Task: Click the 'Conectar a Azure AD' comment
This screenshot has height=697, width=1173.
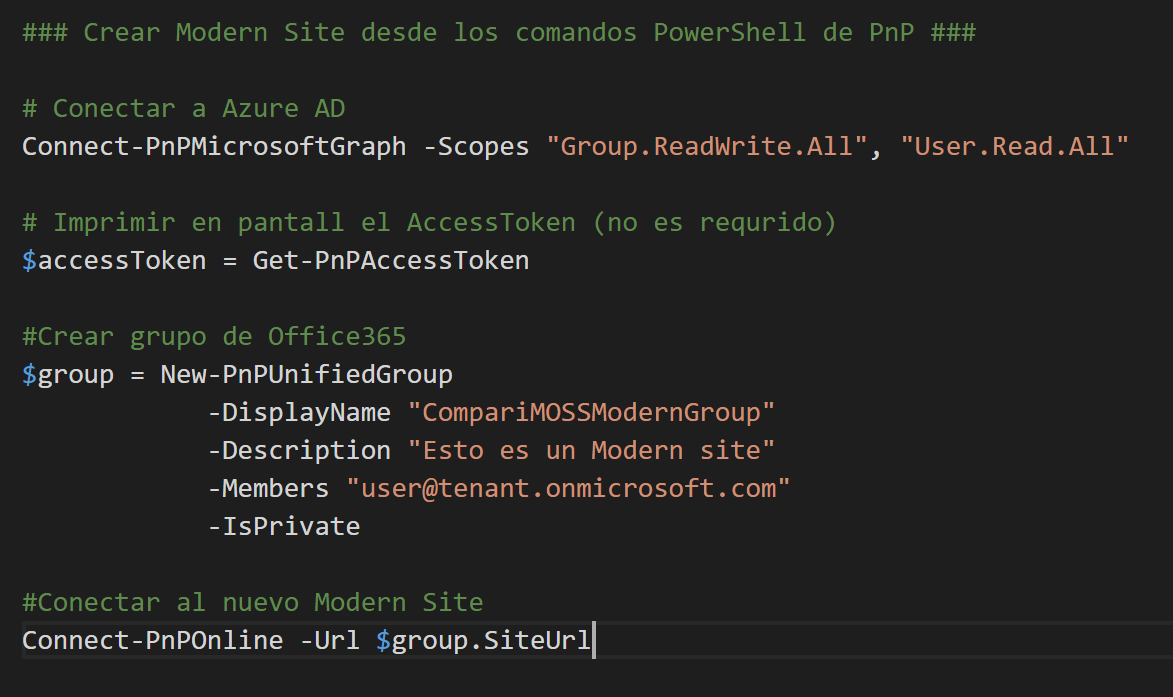Action: [184, 107]
